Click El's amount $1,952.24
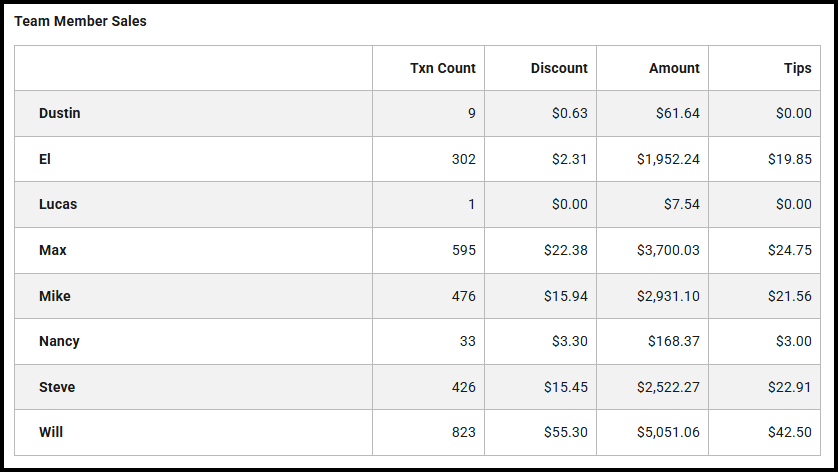Viewport: 838px width, 472px height. tap(668, 159)
